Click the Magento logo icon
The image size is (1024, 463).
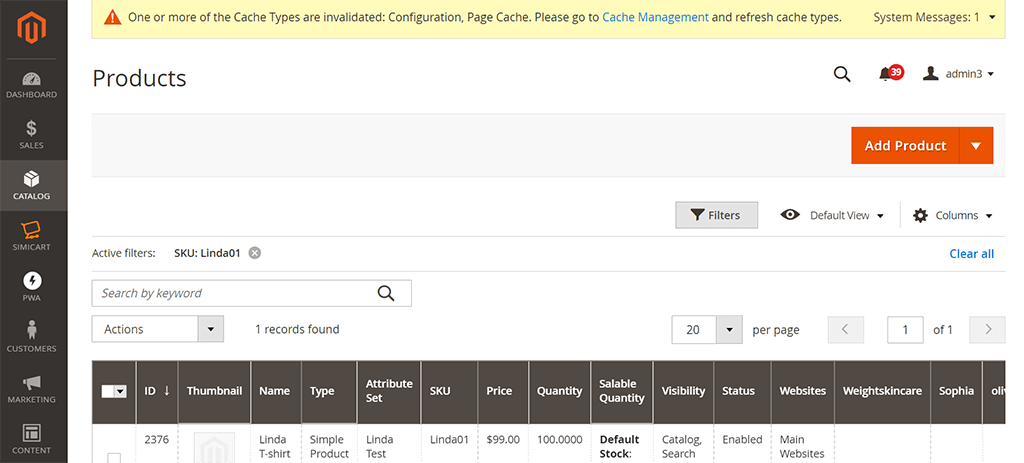click(33, 31)
